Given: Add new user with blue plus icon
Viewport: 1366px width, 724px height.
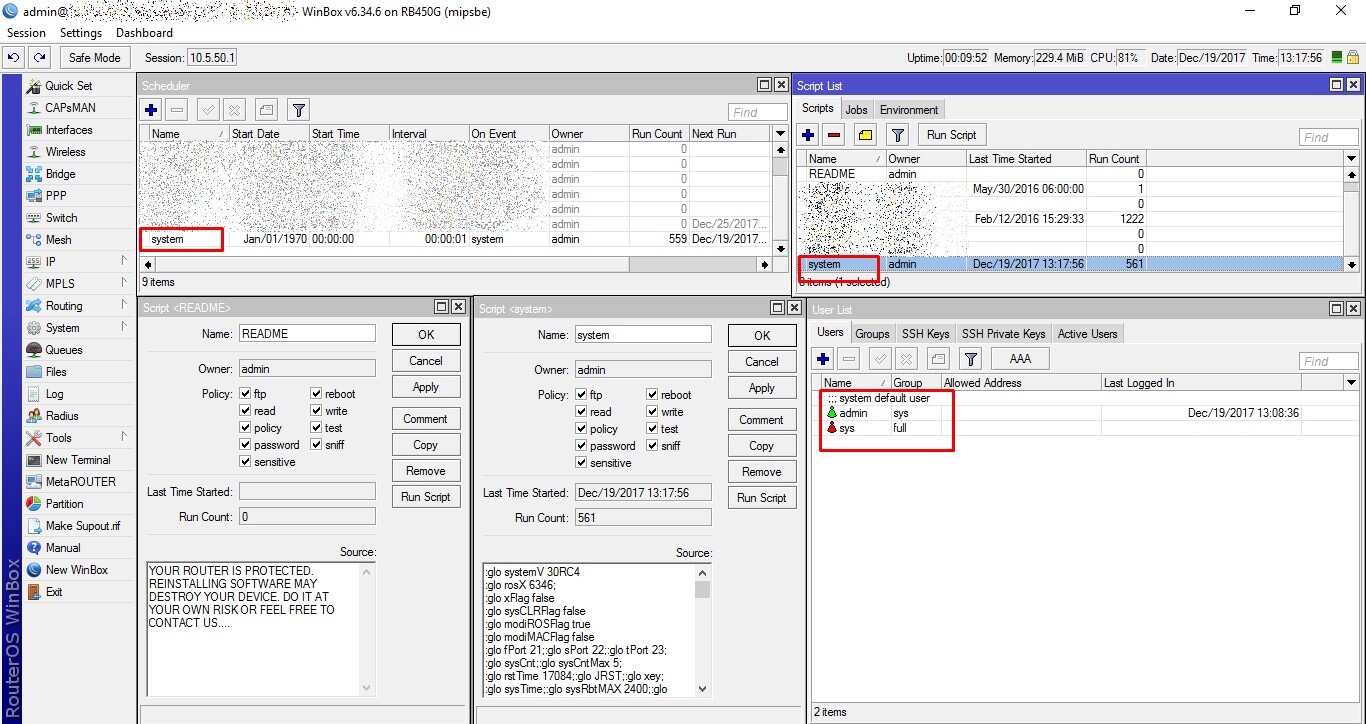Looking at the screenshot, I should (823, 359).
